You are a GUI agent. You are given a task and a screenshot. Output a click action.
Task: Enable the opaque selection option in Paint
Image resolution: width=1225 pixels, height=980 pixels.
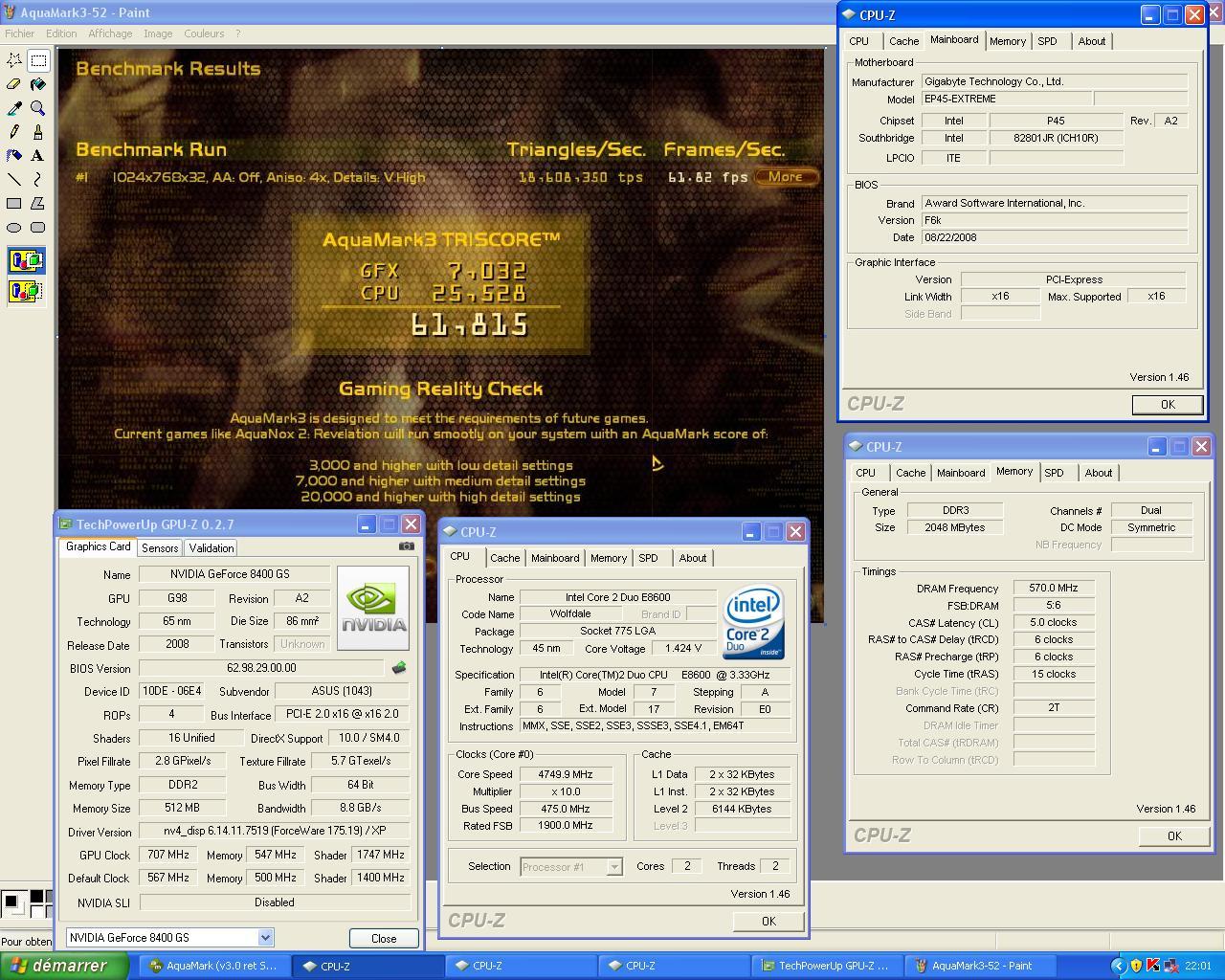[x=27, y=260]
